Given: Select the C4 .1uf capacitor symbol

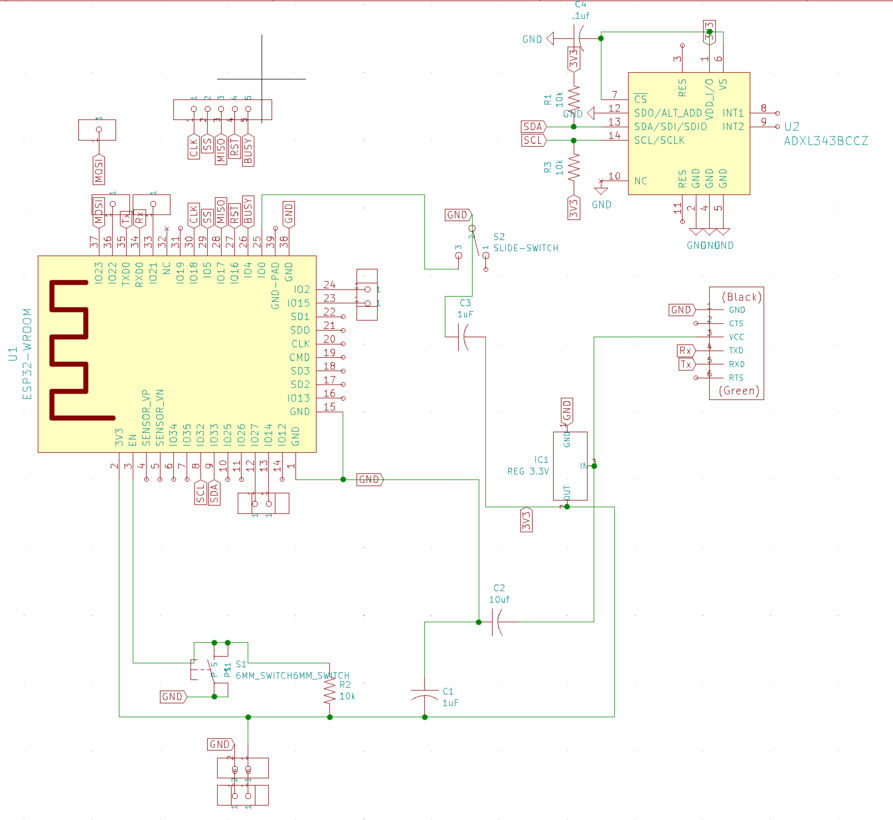Looking at the screenshot, I should pos(580,38).
